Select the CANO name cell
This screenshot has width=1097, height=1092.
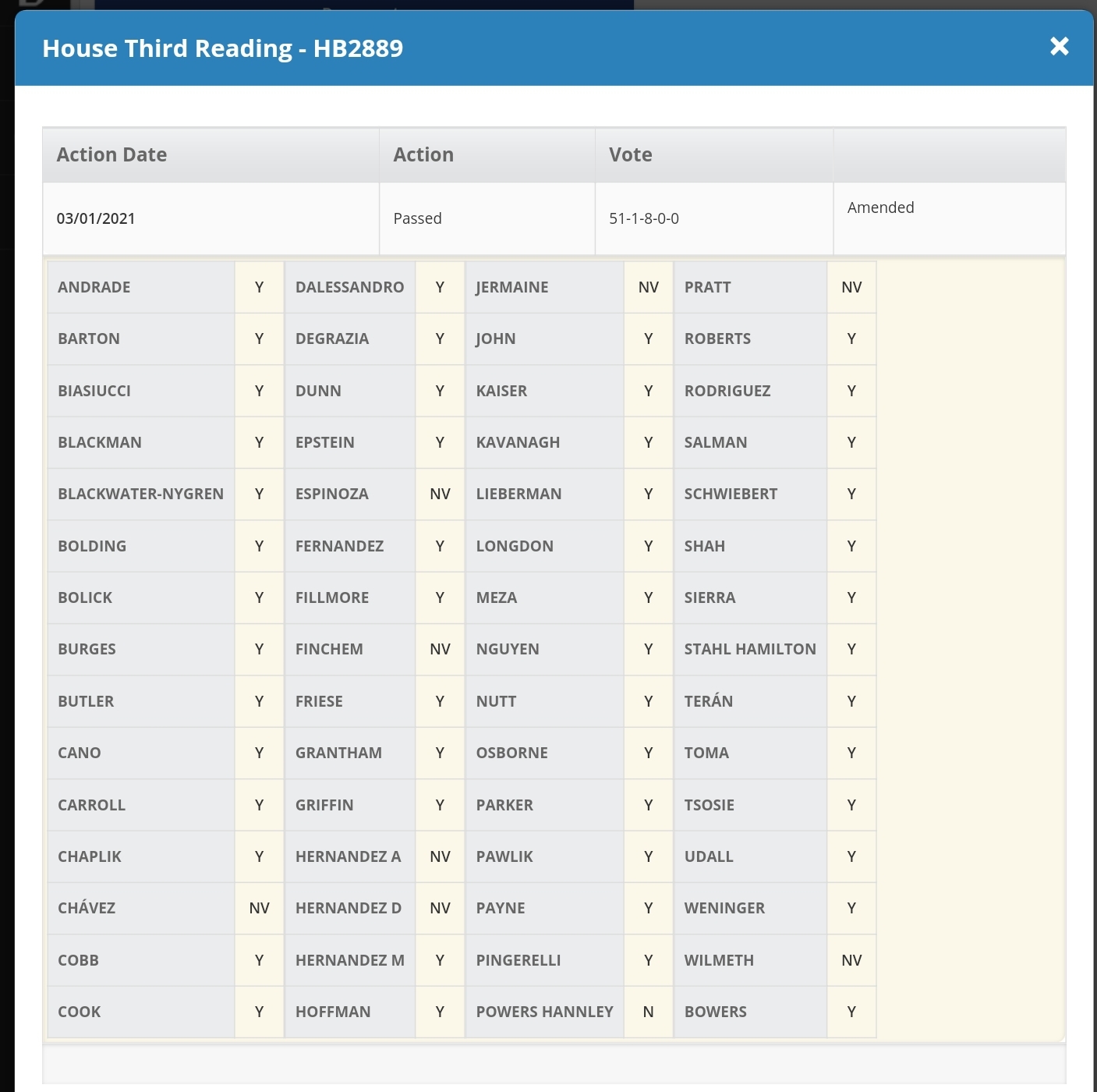tap(141, 753)
